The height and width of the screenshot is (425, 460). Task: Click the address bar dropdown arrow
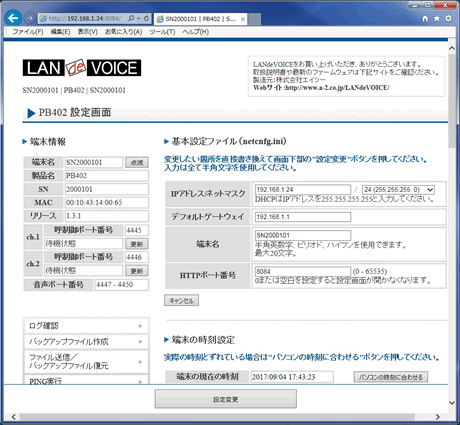(x=138, y=19)
